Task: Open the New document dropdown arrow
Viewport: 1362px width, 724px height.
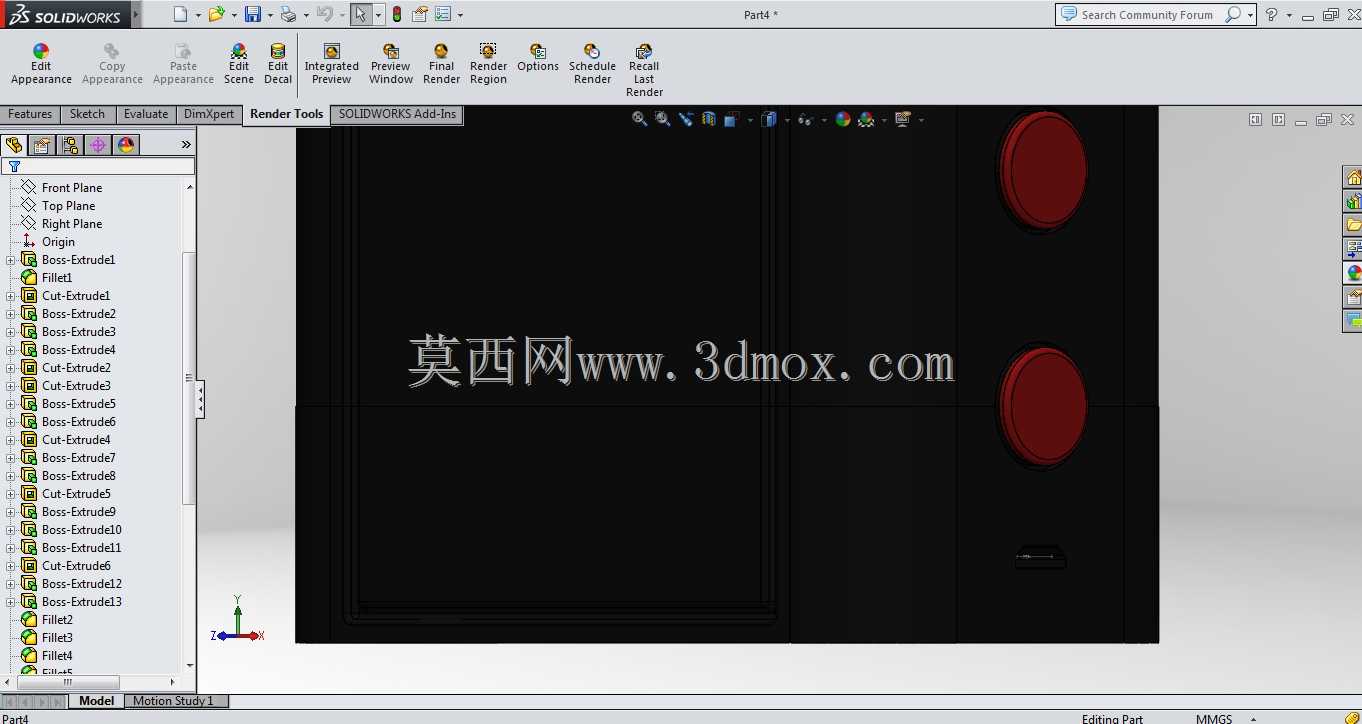Action: 197,15
